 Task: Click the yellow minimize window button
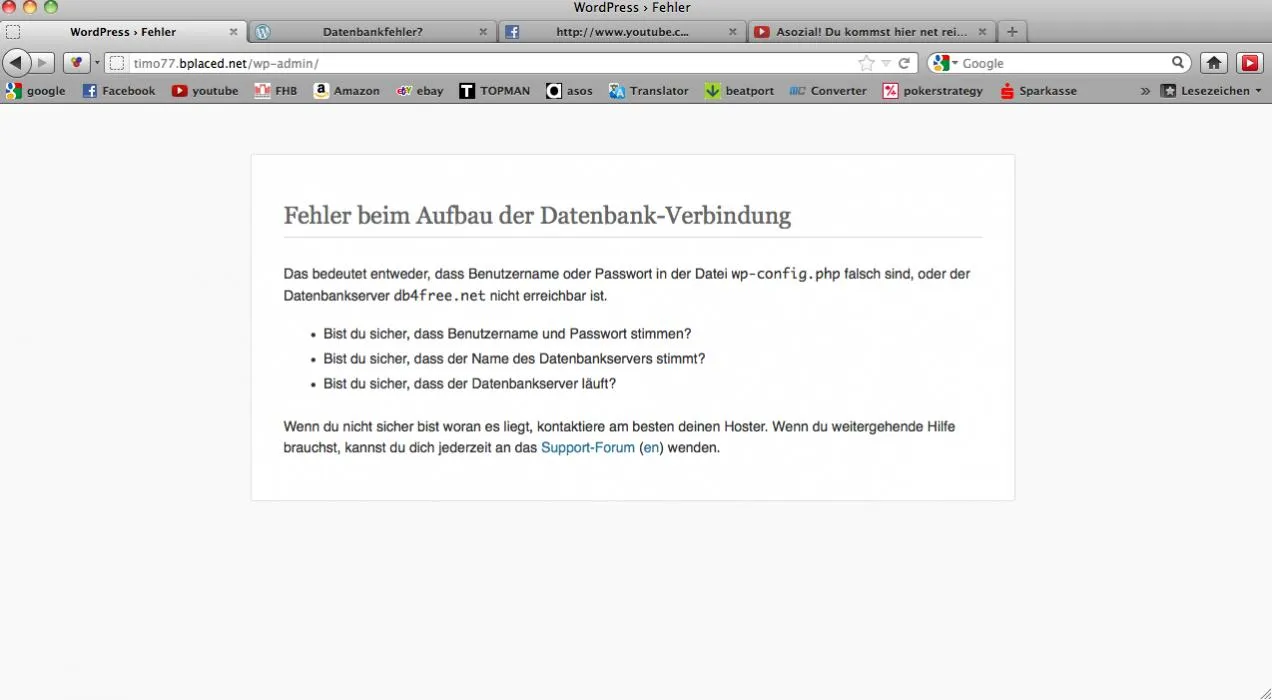pos(30,8)
